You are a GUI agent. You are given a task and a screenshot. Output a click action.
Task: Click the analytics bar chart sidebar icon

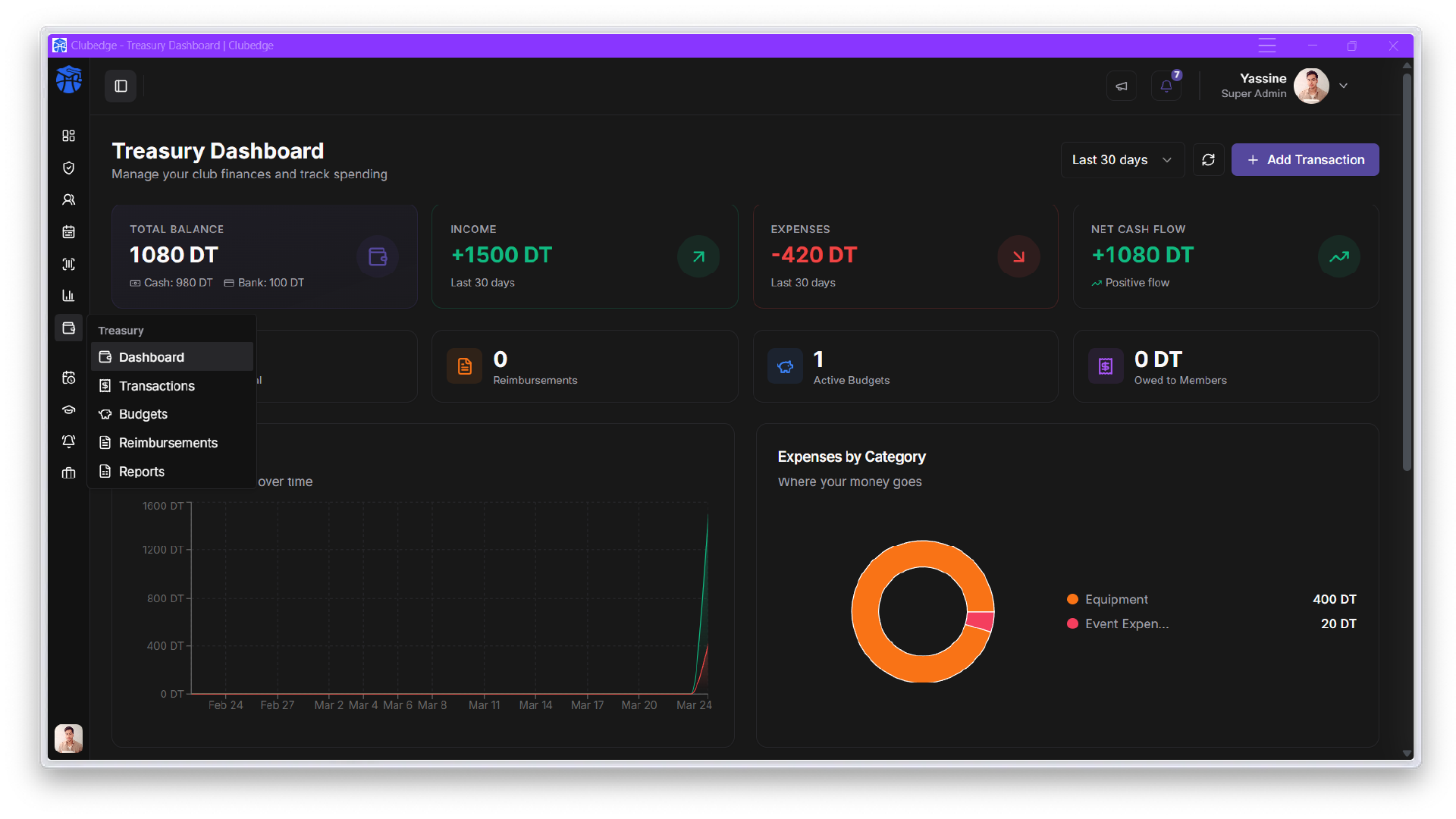point(68,296)
